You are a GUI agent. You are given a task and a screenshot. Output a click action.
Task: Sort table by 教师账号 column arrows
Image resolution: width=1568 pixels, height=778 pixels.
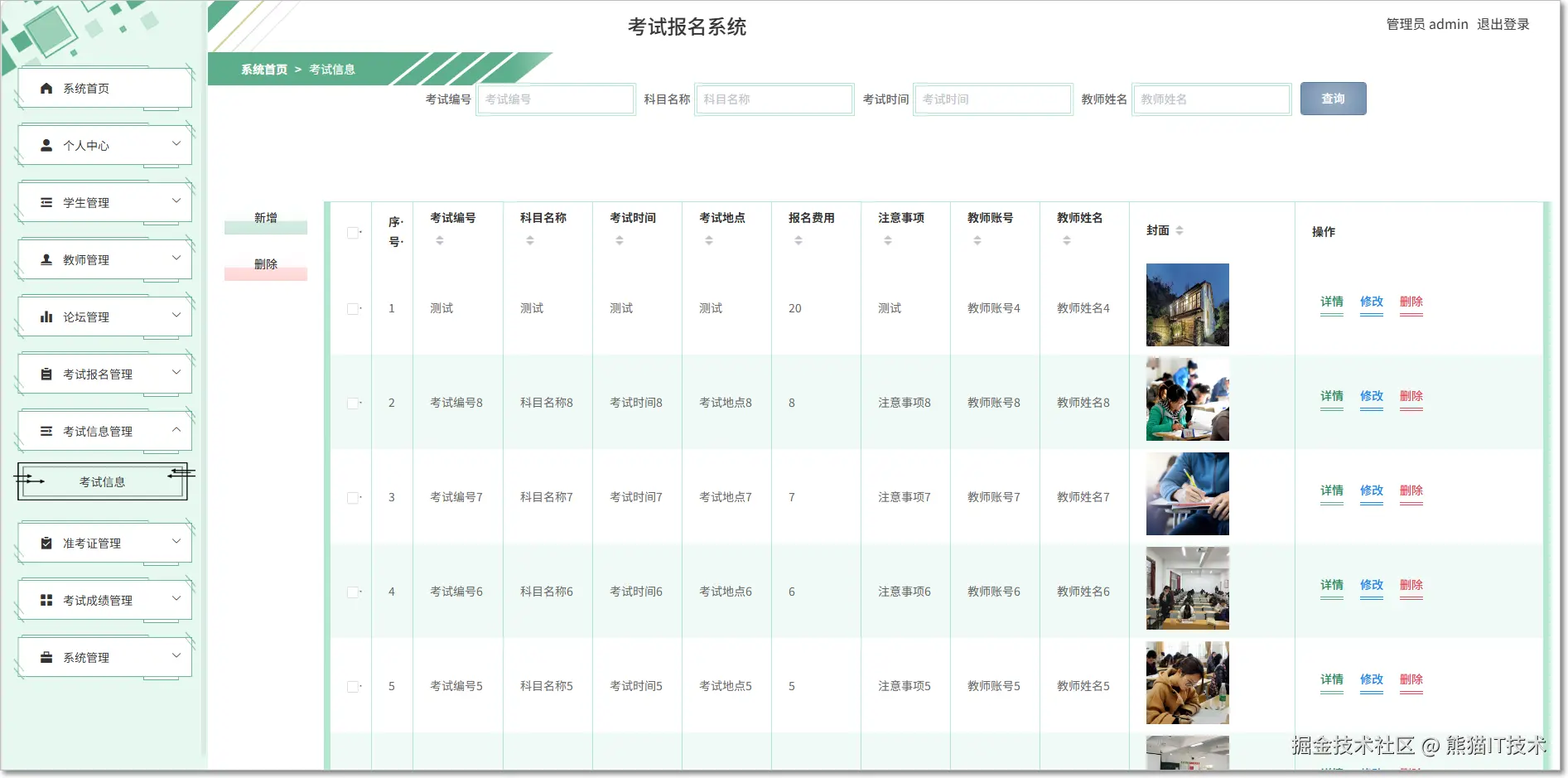click(x=977, y=240)
